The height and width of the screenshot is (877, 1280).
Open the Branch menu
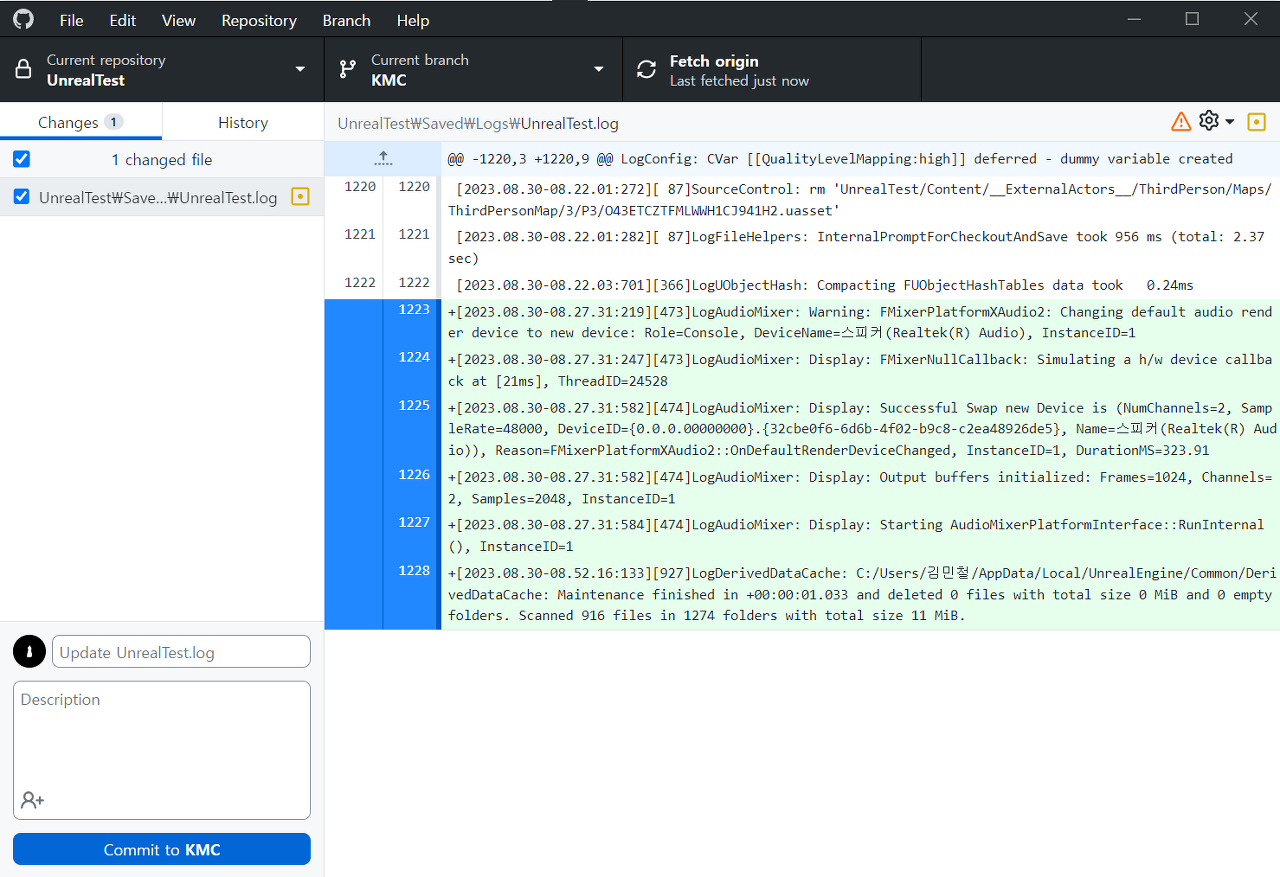(347, 20)
